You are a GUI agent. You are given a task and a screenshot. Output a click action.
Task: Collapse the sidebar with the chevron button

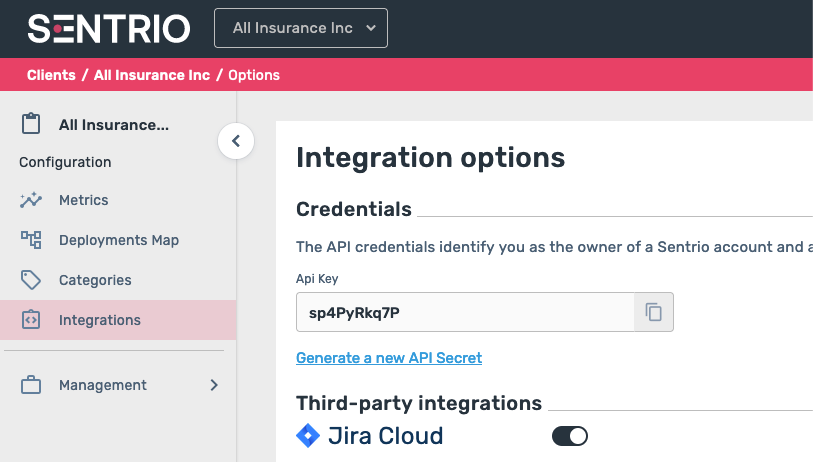(236, 141)
